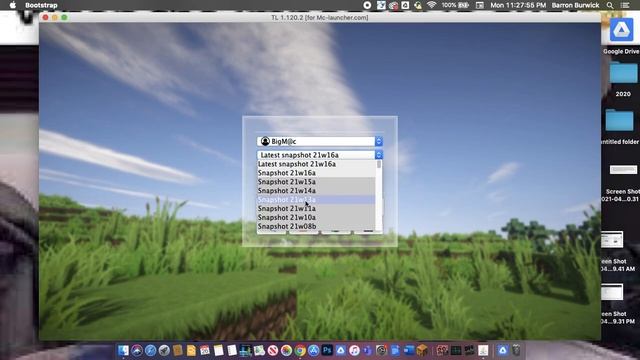640x360 pixels.
Task: Click the battery 100% indicator
Action: (x=455, y=5)
